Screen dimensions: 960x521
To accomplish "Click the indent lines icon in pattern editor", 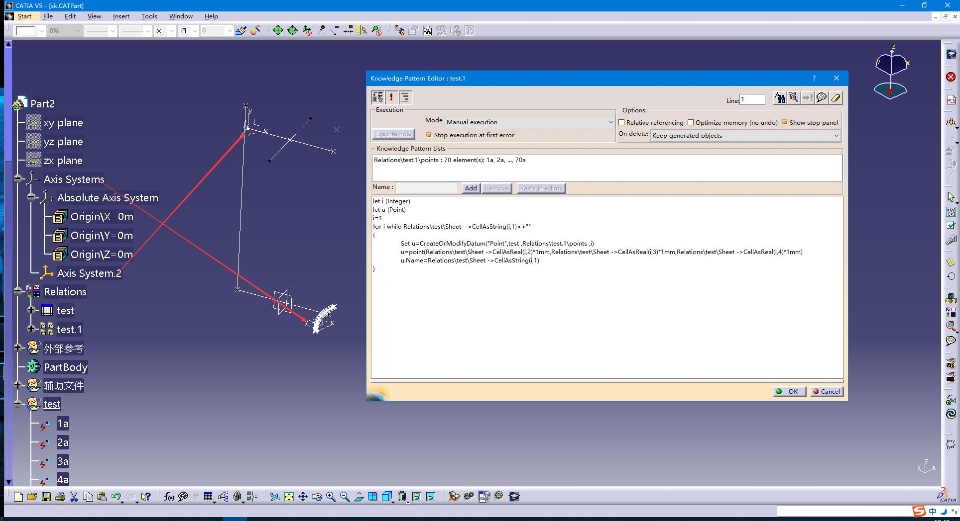I will pos(405,97).
